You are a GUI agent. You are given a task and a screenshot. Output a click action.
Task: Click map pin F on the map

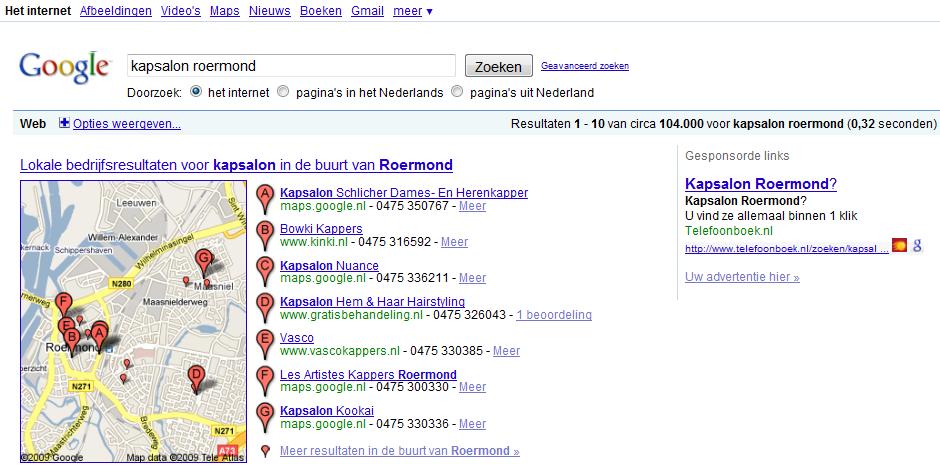click(x=63, y=305)
